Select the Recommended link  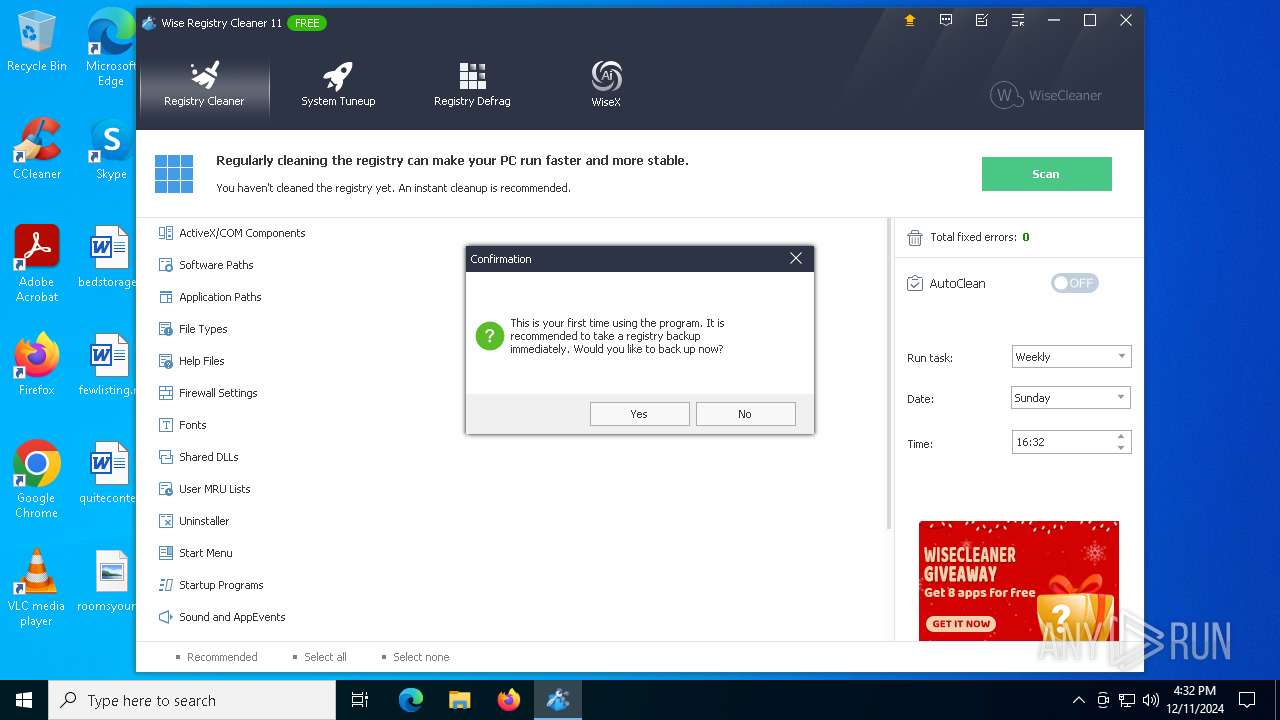(x=222, y=657)
